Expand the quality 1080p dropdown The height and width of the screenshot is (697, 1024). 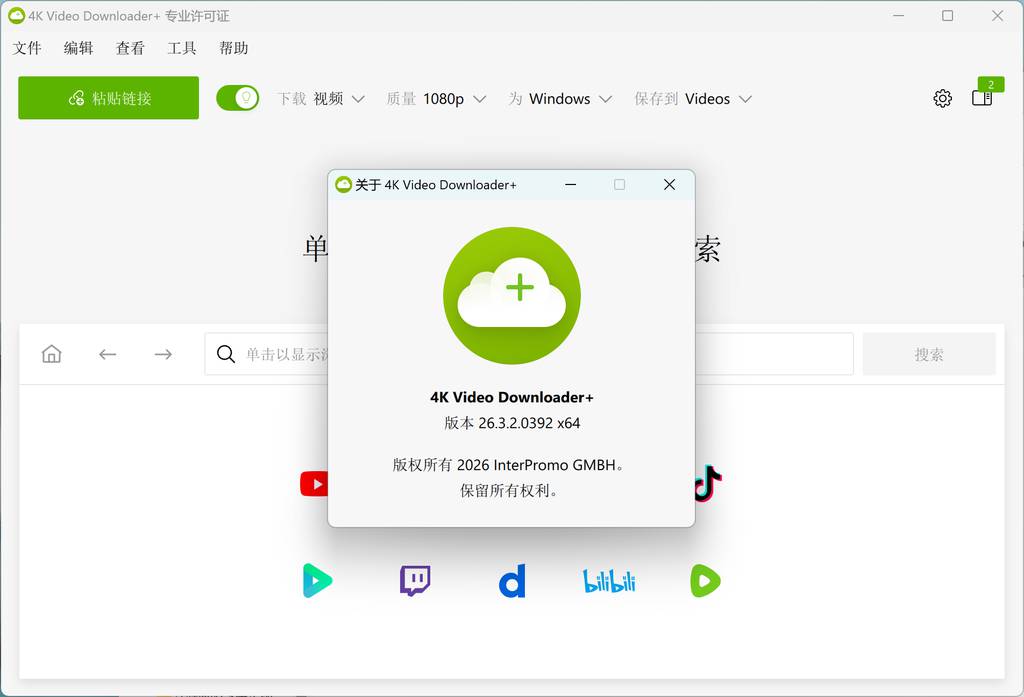[x=436, y=99]
